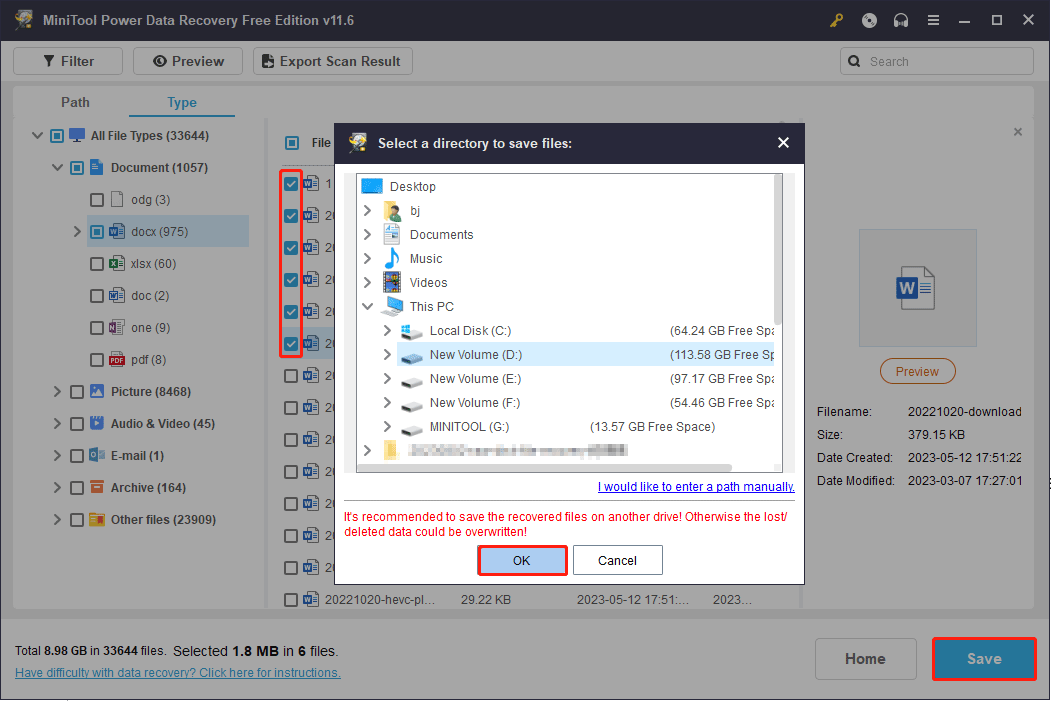Expand the docx (975) node

[x=77, y=231]
